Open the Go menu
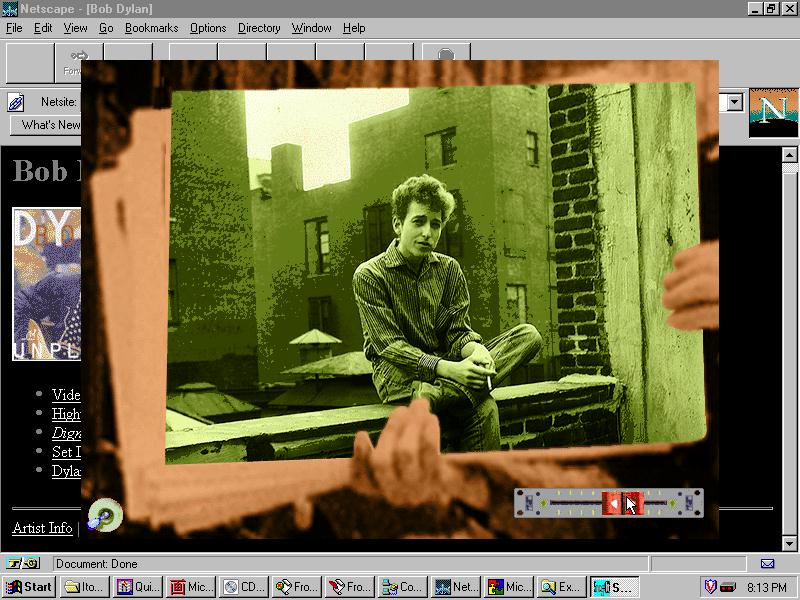Image resolution: width=800 pixels, height=600 pixels. [x=106, y=28]
